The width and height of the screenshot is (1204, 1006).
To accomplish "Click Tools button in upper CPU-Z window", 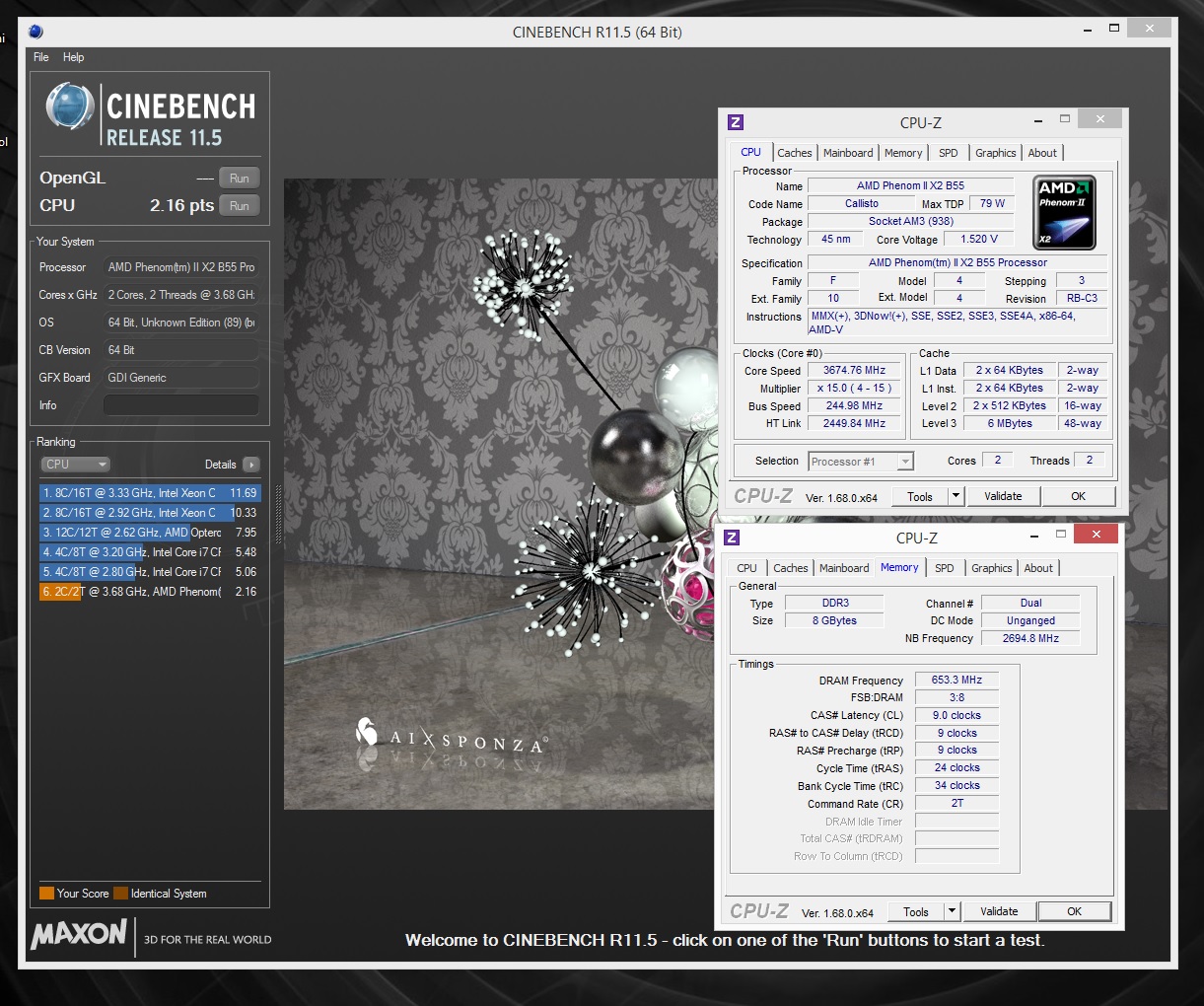I will click(920, 497).
